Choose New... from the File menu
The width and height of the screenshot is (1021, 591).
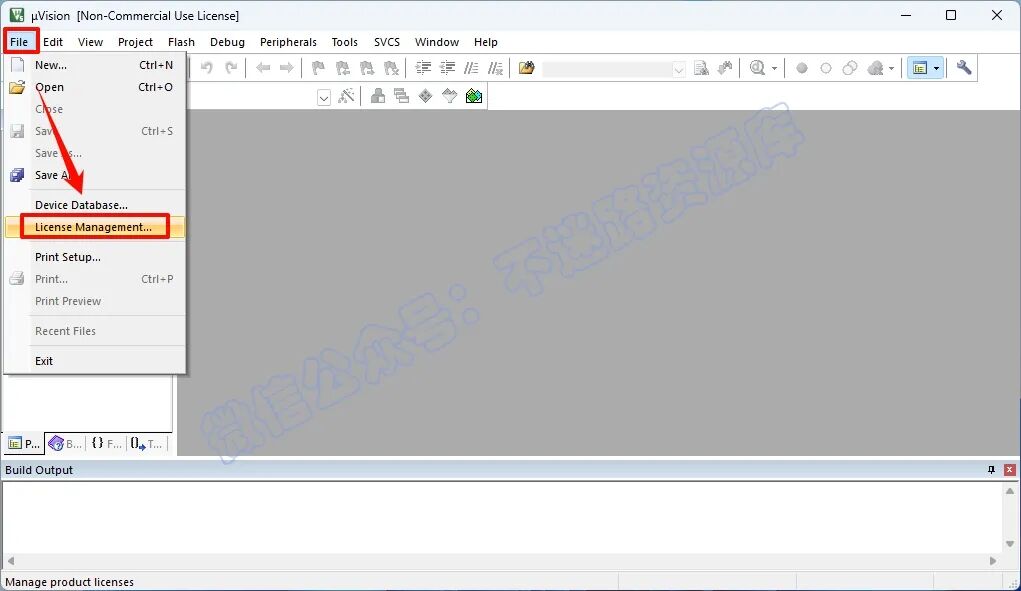coord(95,65)
